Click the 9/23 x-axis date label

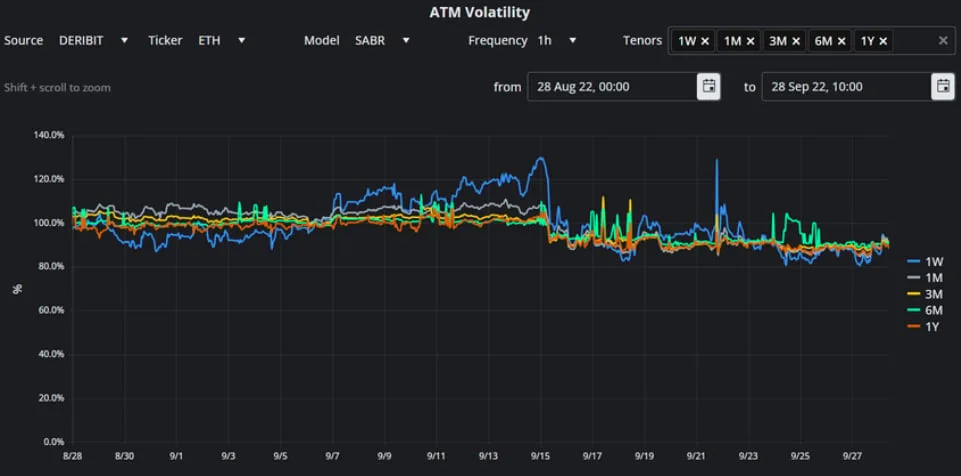point(748,456)
